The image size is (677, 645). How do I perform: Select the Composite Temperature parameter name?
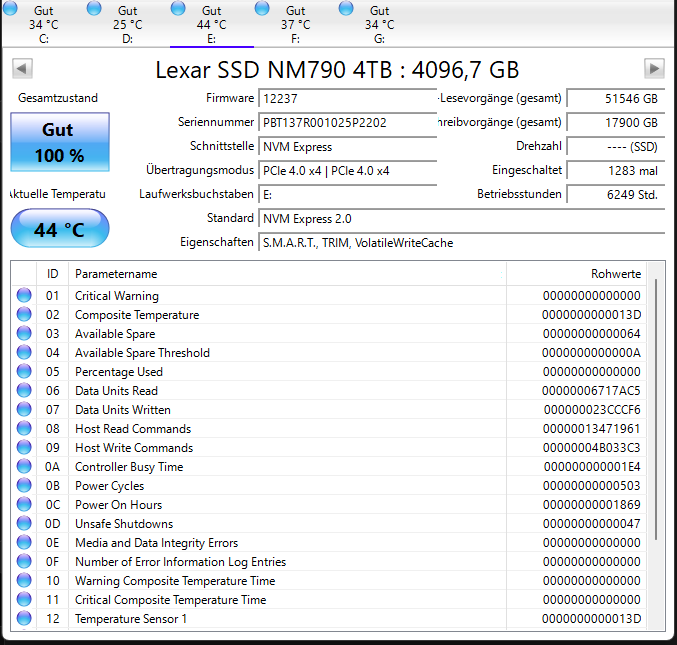click(137, 315)
